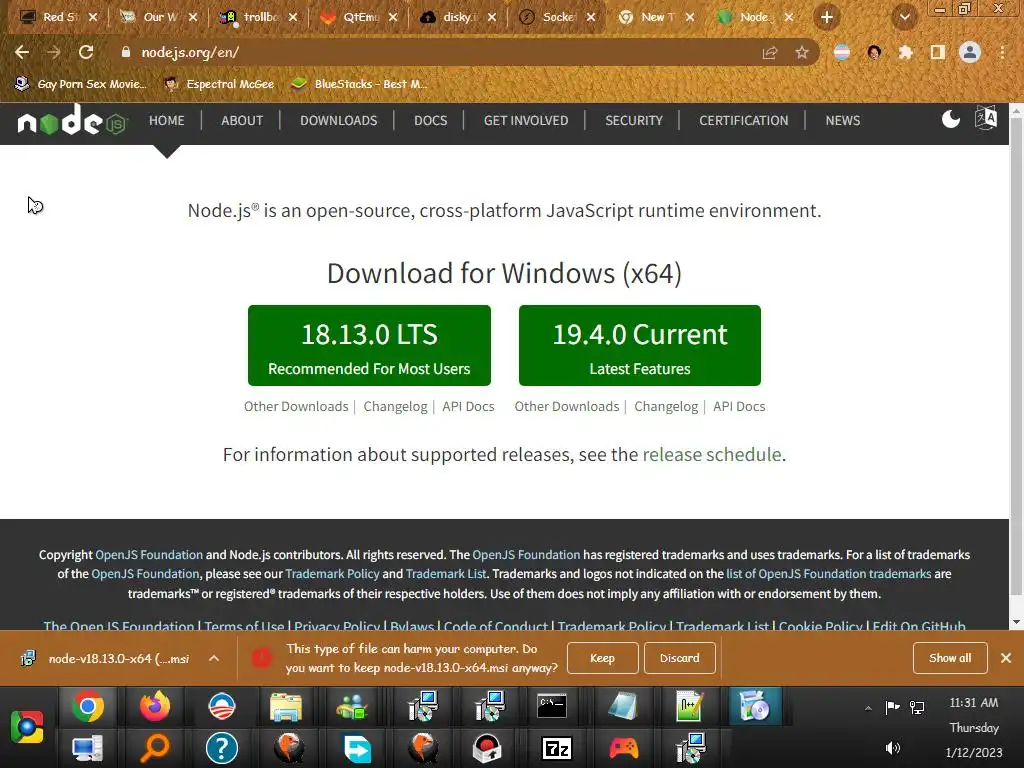Open Notepad++ from the taskbar
The width and height of the screenshot is (1024, 768).
tap(688, 706)
